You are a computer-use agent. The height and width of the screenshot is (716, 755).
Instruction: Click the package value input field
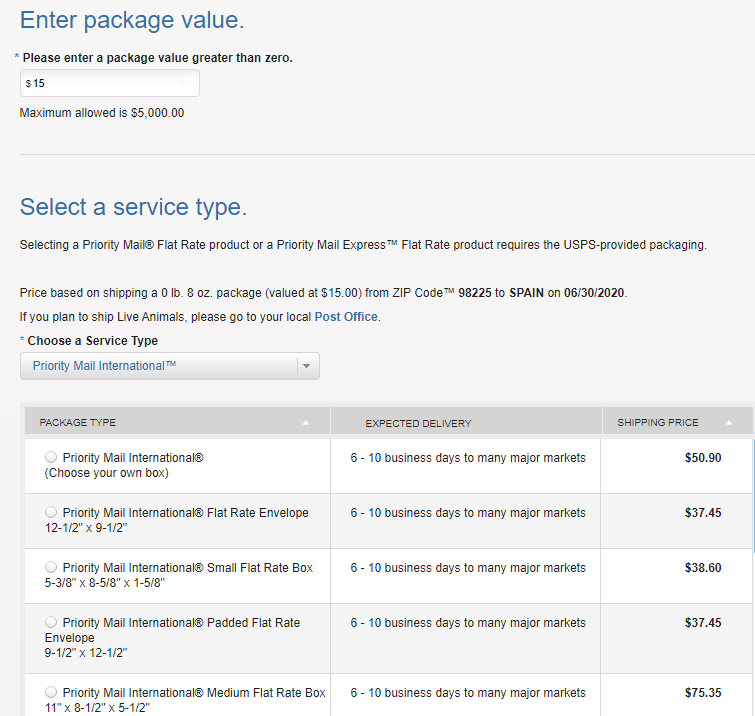coord(110,83)
